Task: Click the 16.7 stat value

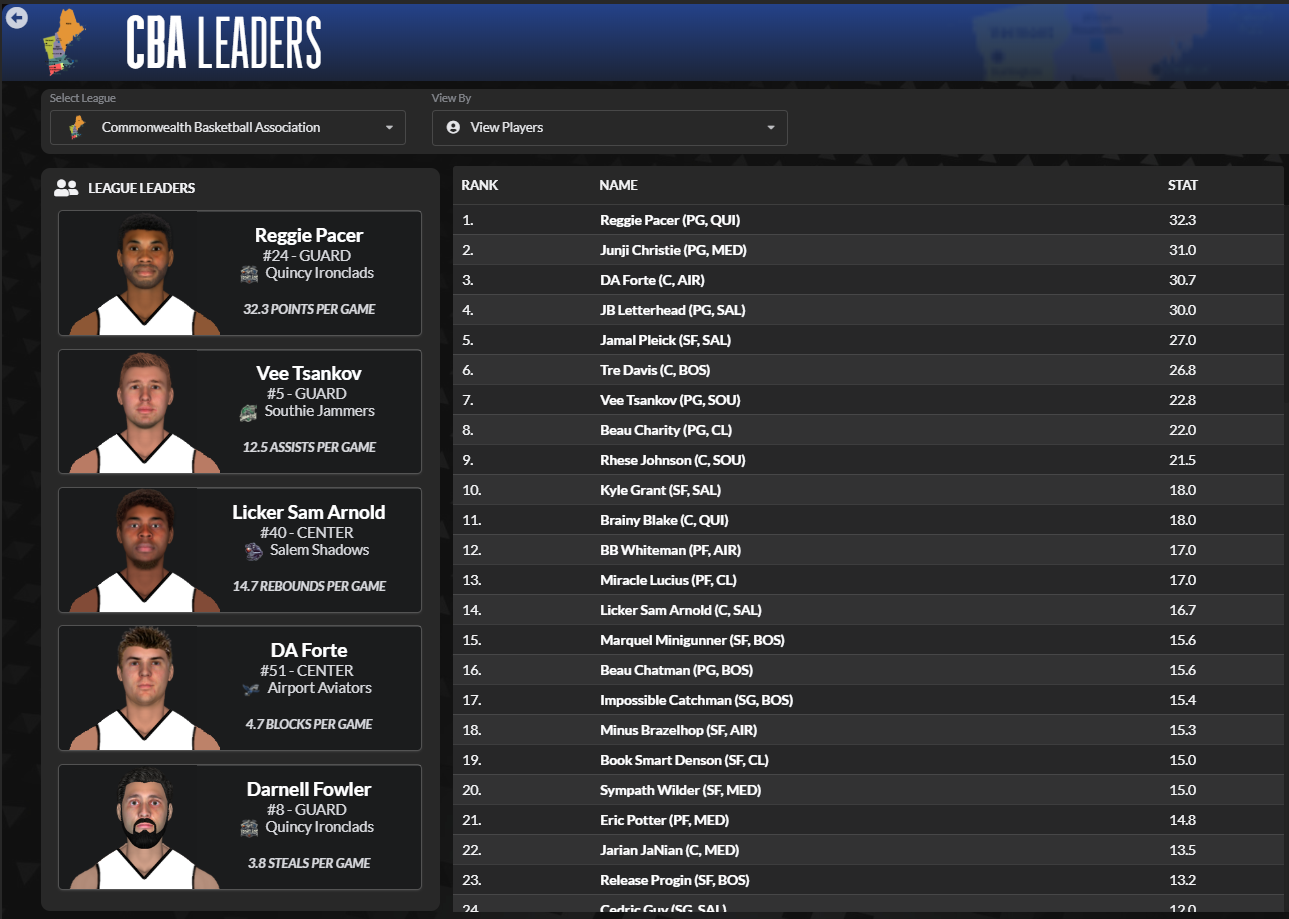Action: (x=1182, y=610)
